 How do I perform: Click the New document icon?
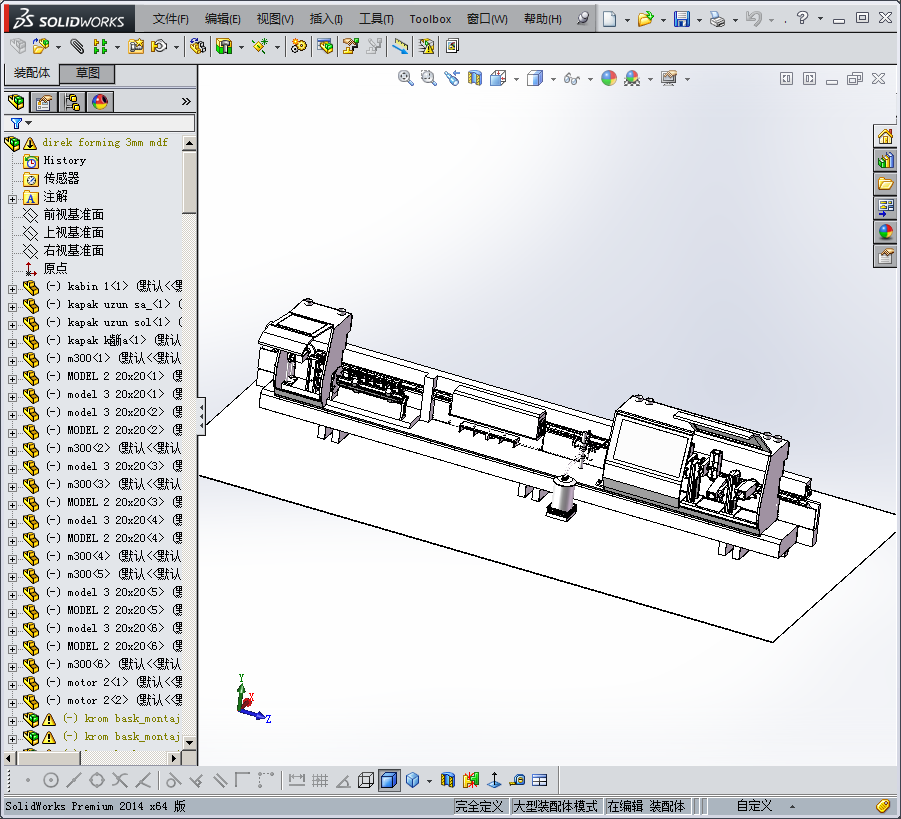(609, 19)
